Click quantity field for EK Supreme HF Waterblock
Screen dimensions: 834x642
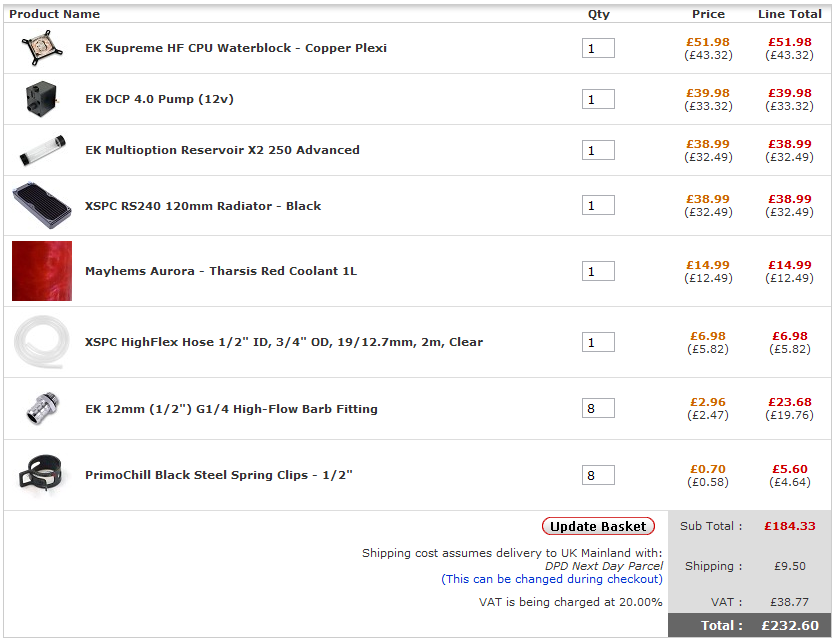point(598,48)
